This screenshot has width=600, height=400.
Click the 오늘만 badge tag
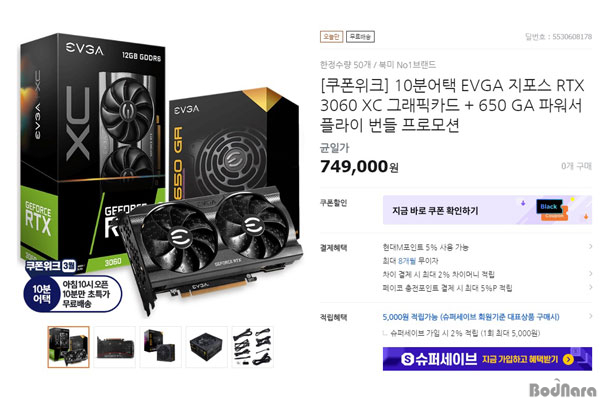[x=331, y=37]
